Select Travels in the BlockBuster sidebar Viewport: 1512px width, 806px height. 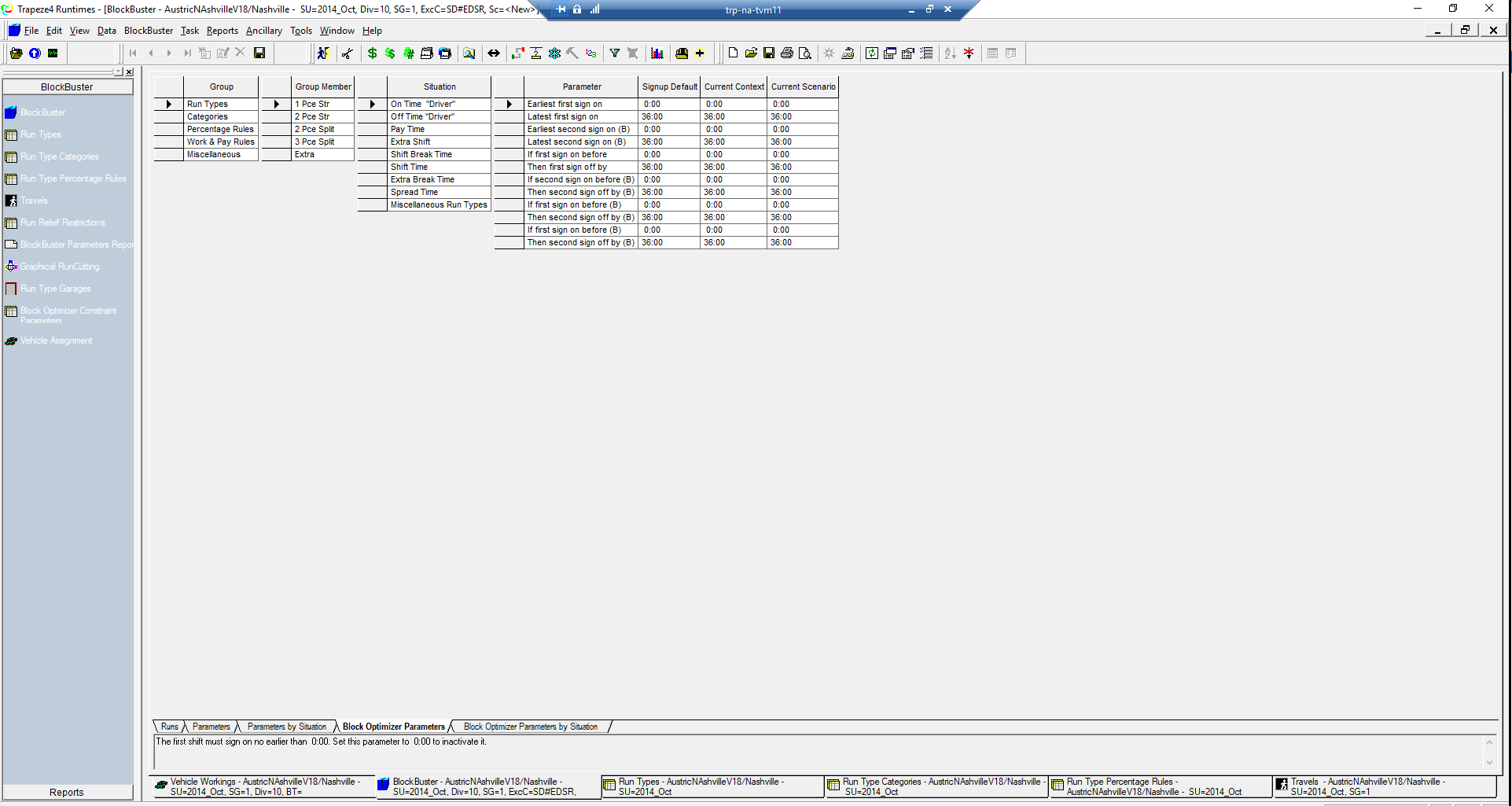34,201
